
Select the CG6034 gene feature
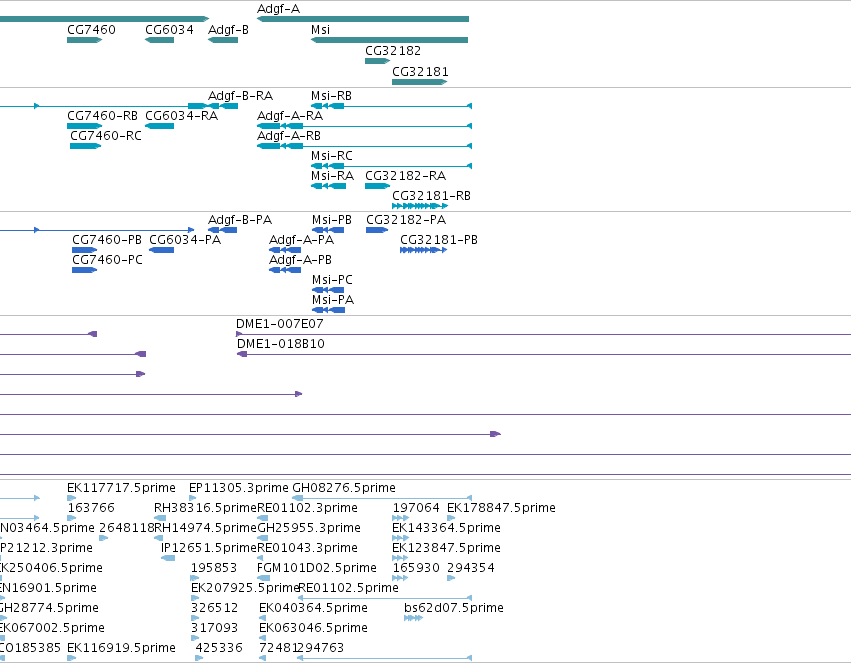click(x=160, y=40)
